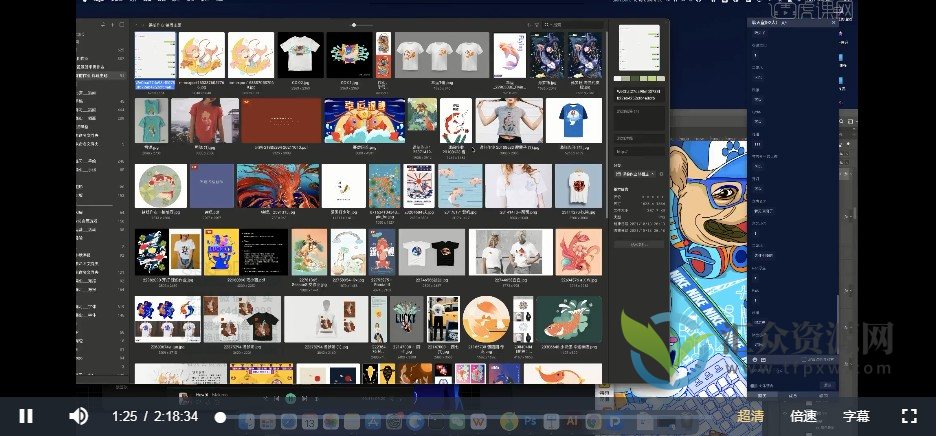Toggle 字幕 subtitles option
The image size is (941, 436).
(x=856, y=416)
